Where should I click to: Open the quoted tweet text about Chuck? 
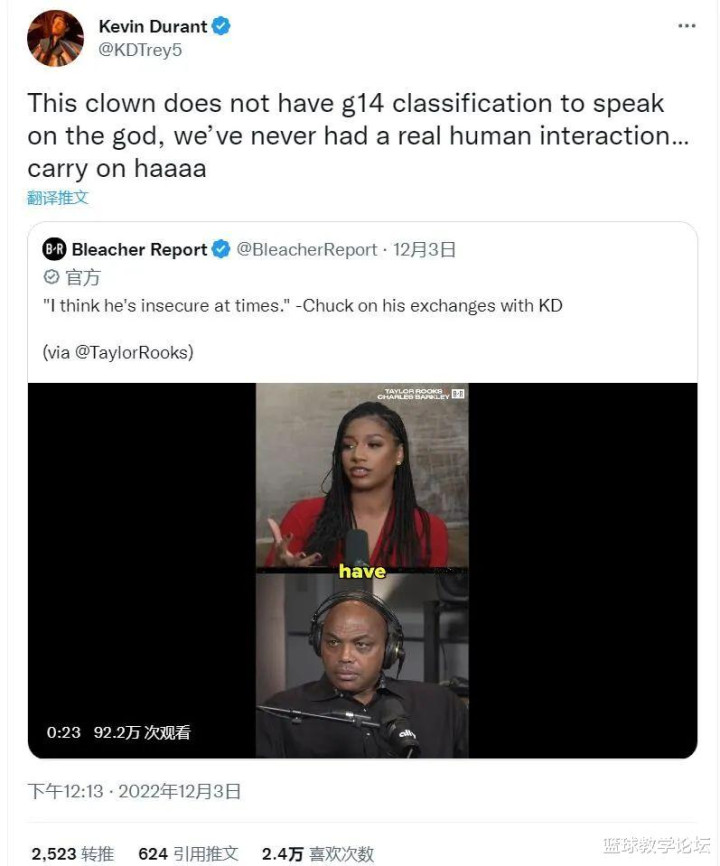coord(303,305)
